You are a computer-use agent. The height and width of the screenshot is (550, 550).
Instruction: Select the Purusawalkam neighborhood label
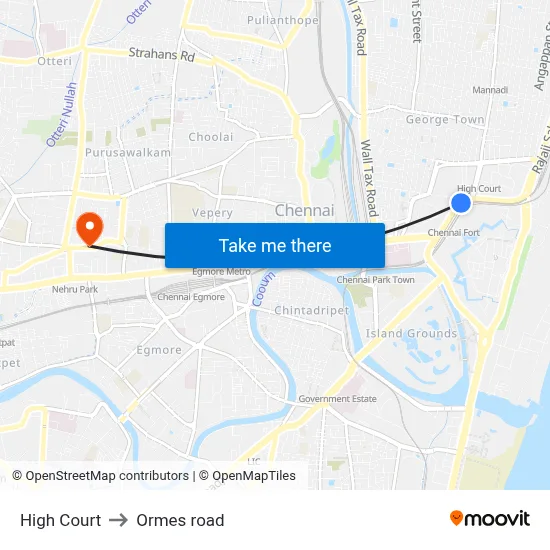coord(128,153)
